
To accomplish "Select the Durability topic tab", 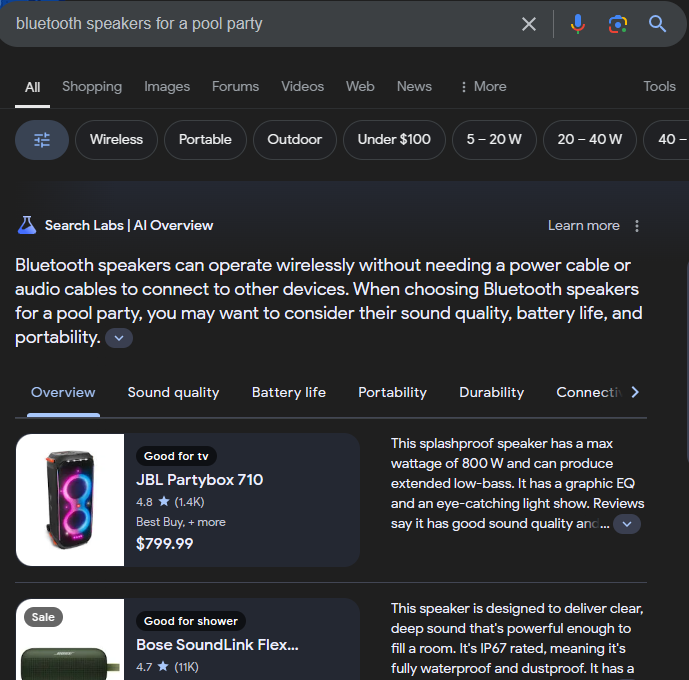I will click(491, 392).
